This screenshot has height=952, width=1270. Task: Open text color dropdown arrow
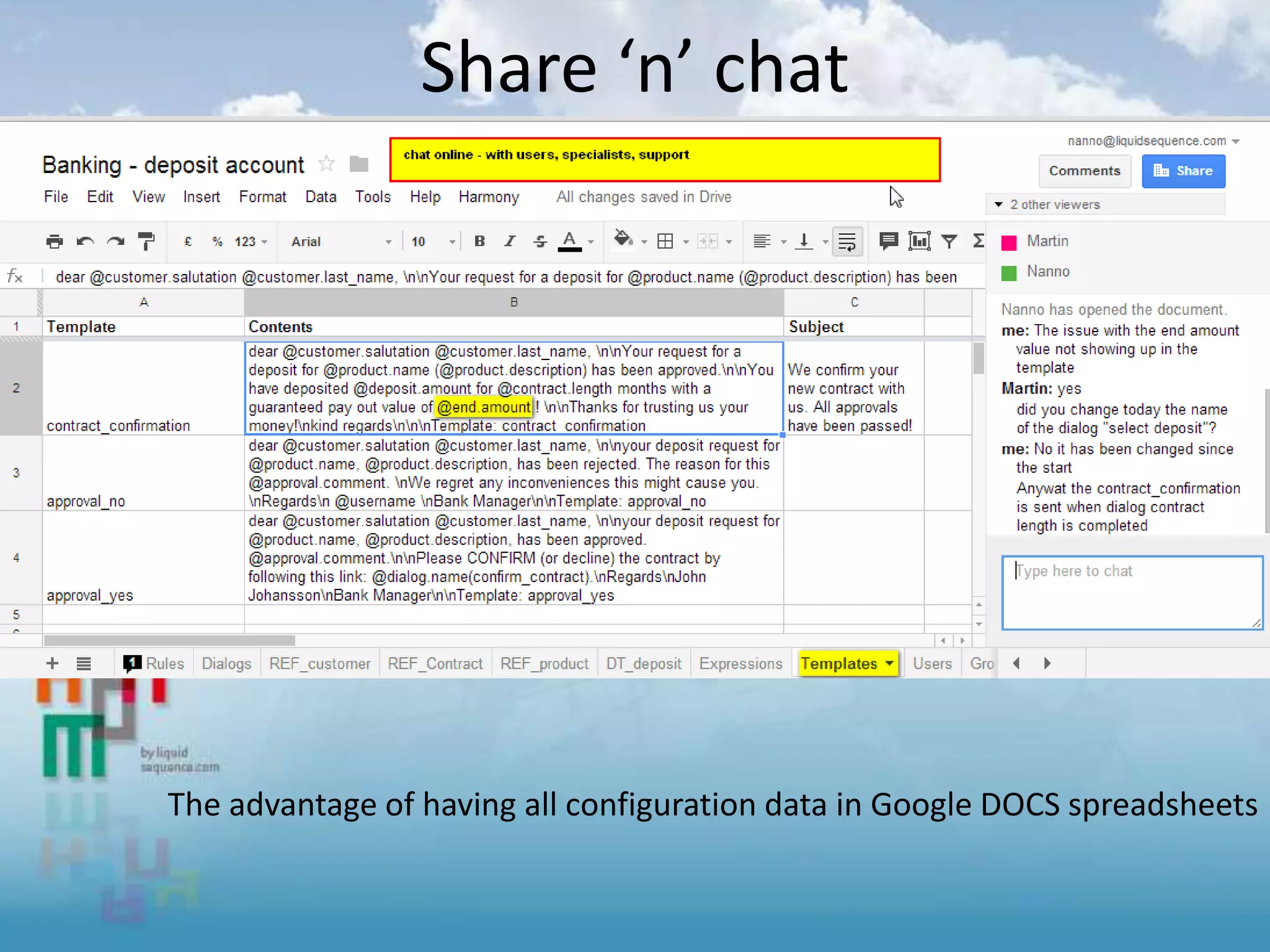tap(591, 242)
